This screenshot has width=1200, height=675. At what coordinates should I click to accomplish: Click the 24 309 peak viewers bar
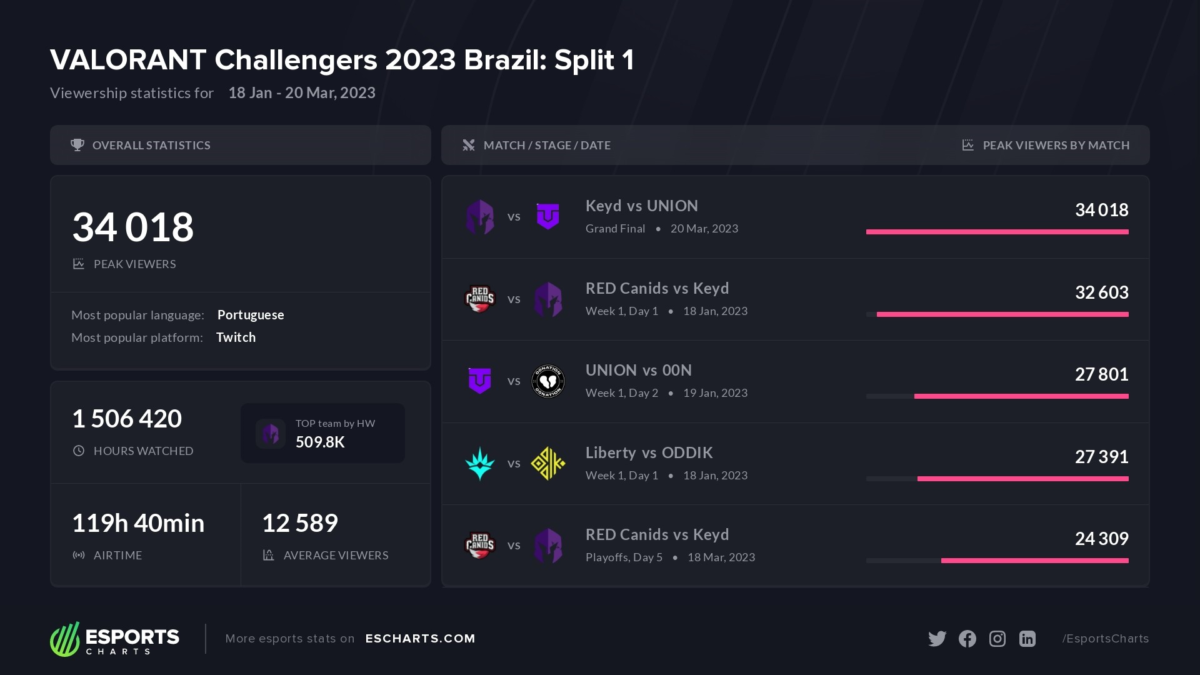(x=1034, y=560)
